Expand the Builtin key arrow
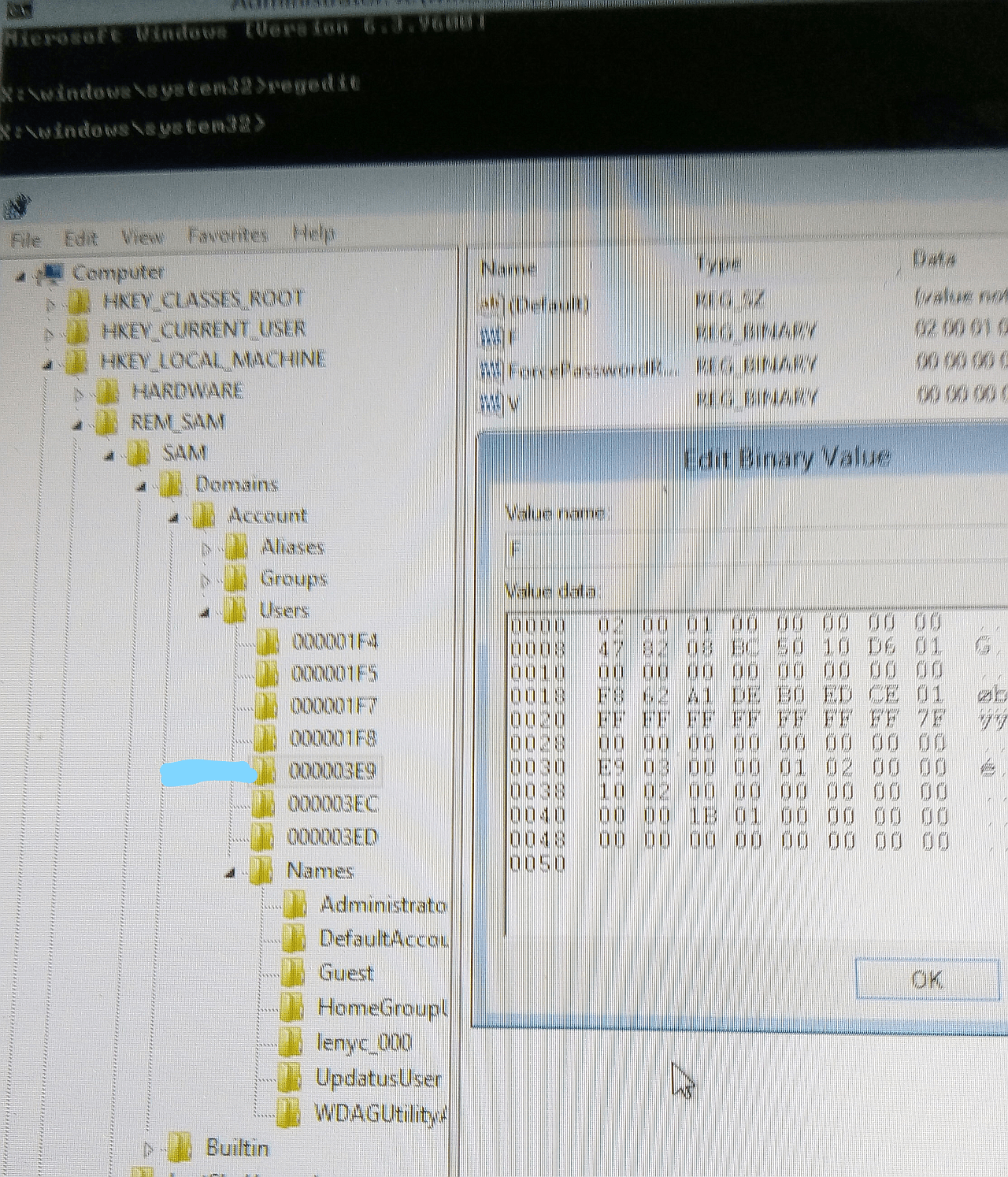 [x=149, y=1149]
